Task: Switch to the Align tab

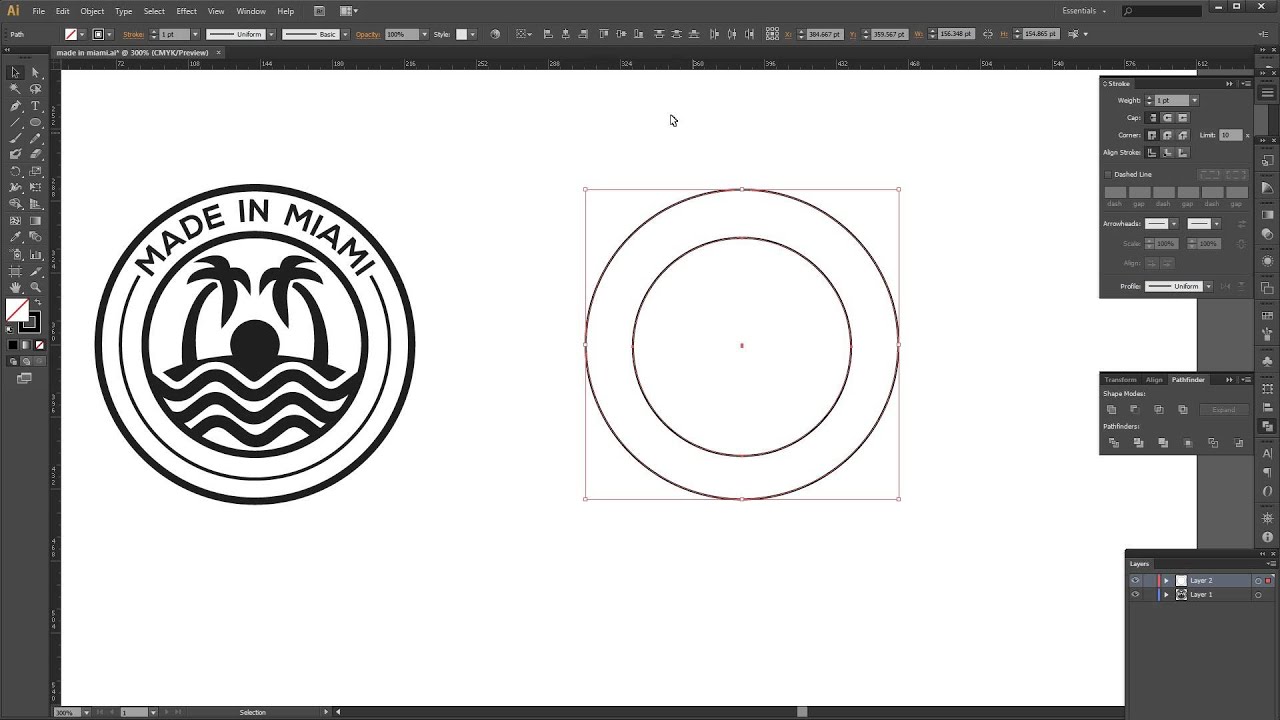Action: point(1154,379)
